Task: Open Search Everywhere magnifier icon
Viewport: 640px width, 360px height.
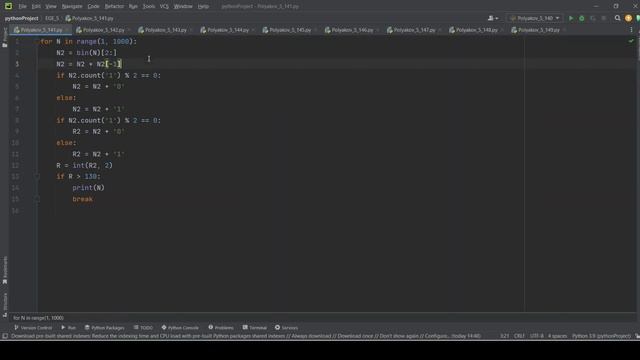Action: (617, 18)
